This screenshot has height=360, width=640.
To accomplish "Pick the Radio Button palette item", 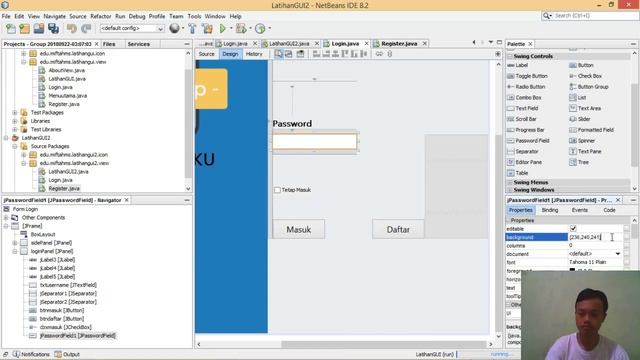I will pyautogui.click(x=526, y=87).
